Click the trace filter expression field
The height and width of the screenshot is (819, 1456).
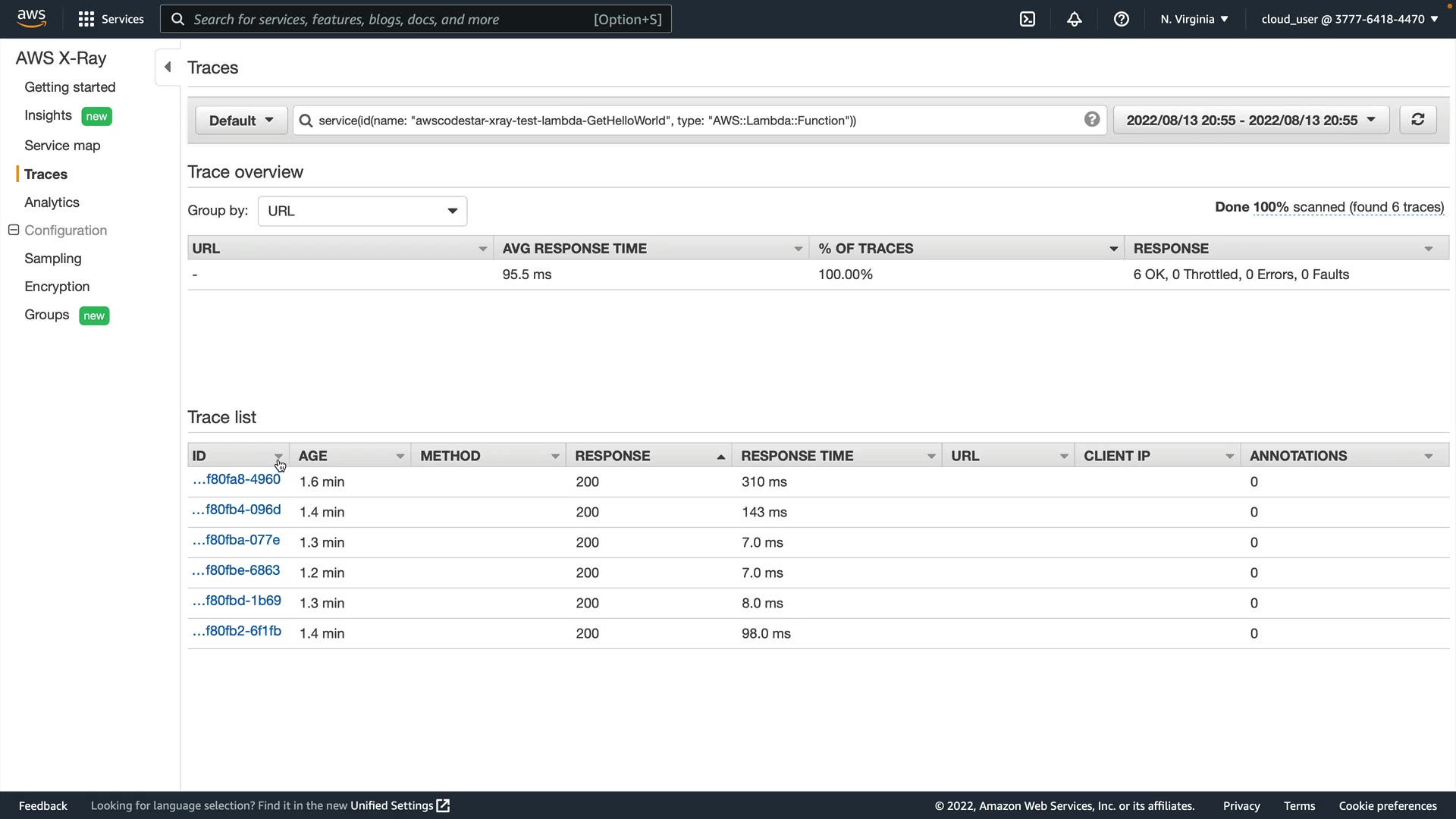point(682,121)
